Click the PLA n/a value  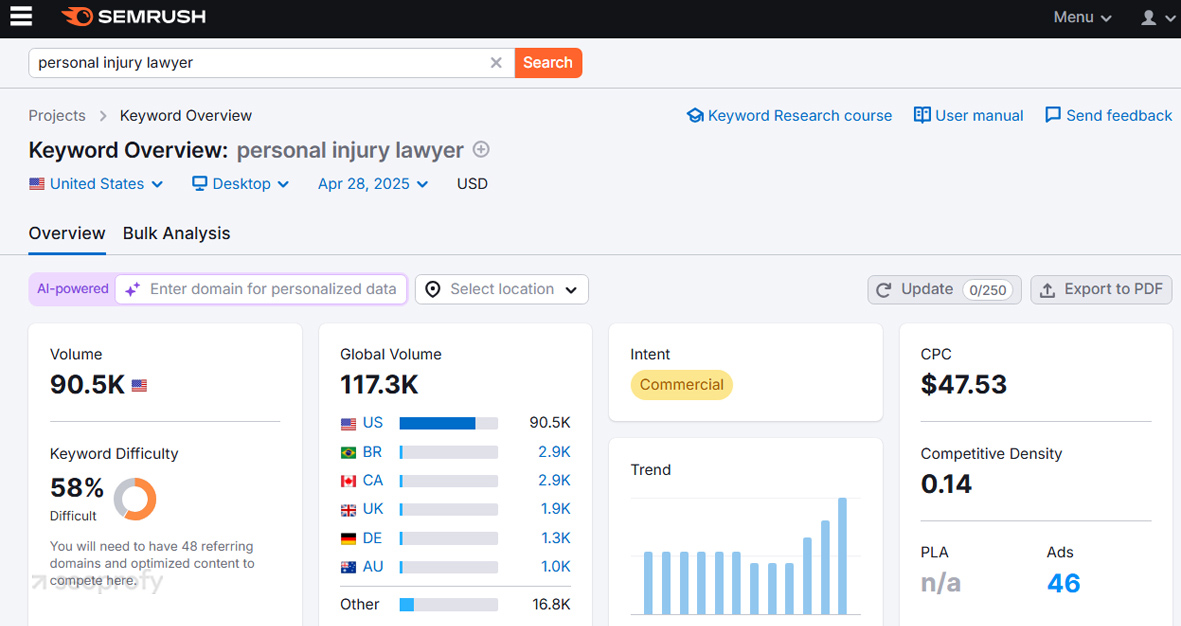[x=941, y=583]
